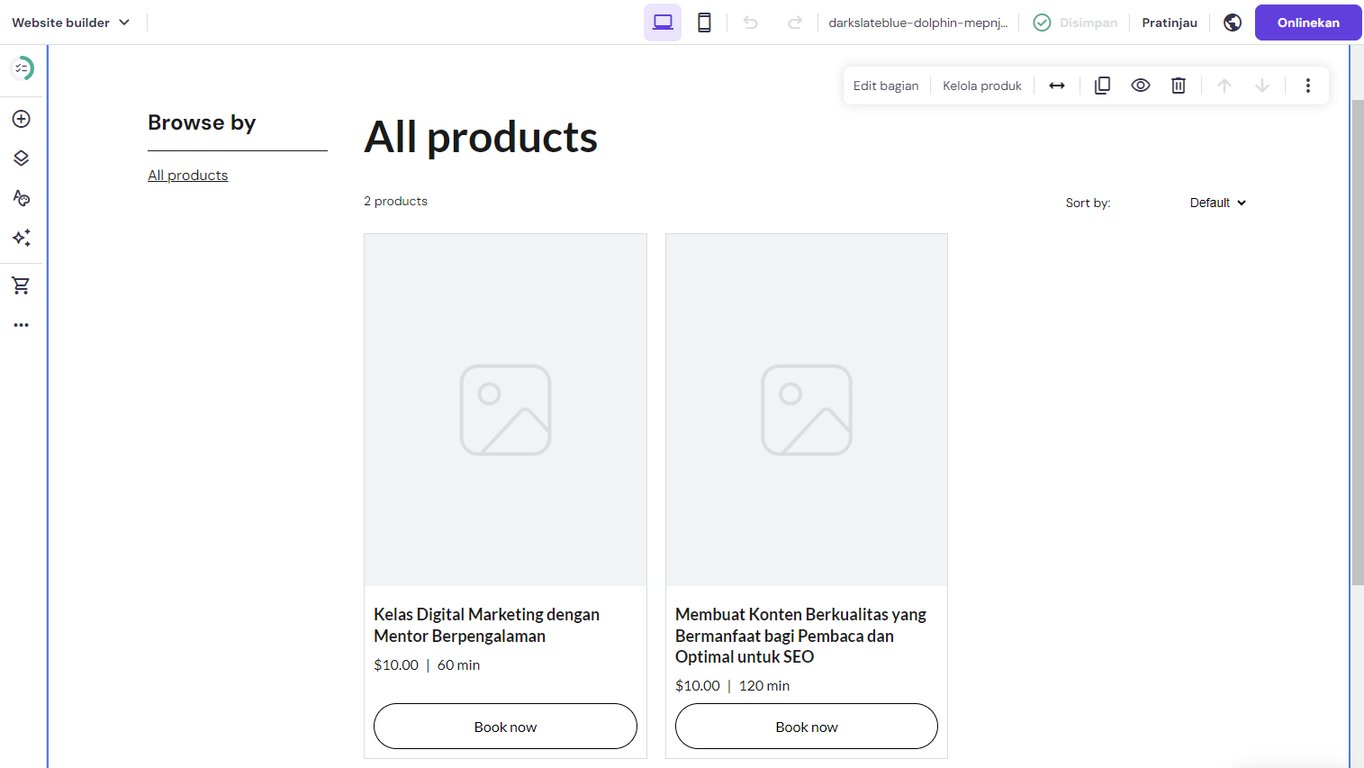Expand the Website builder dropdown menu
This screenshot has height=768, width=1364.
click(70, 21)
